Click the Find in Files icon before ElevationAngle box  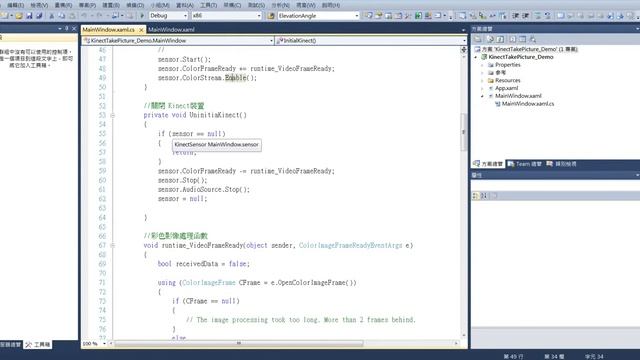click(271, 16)
